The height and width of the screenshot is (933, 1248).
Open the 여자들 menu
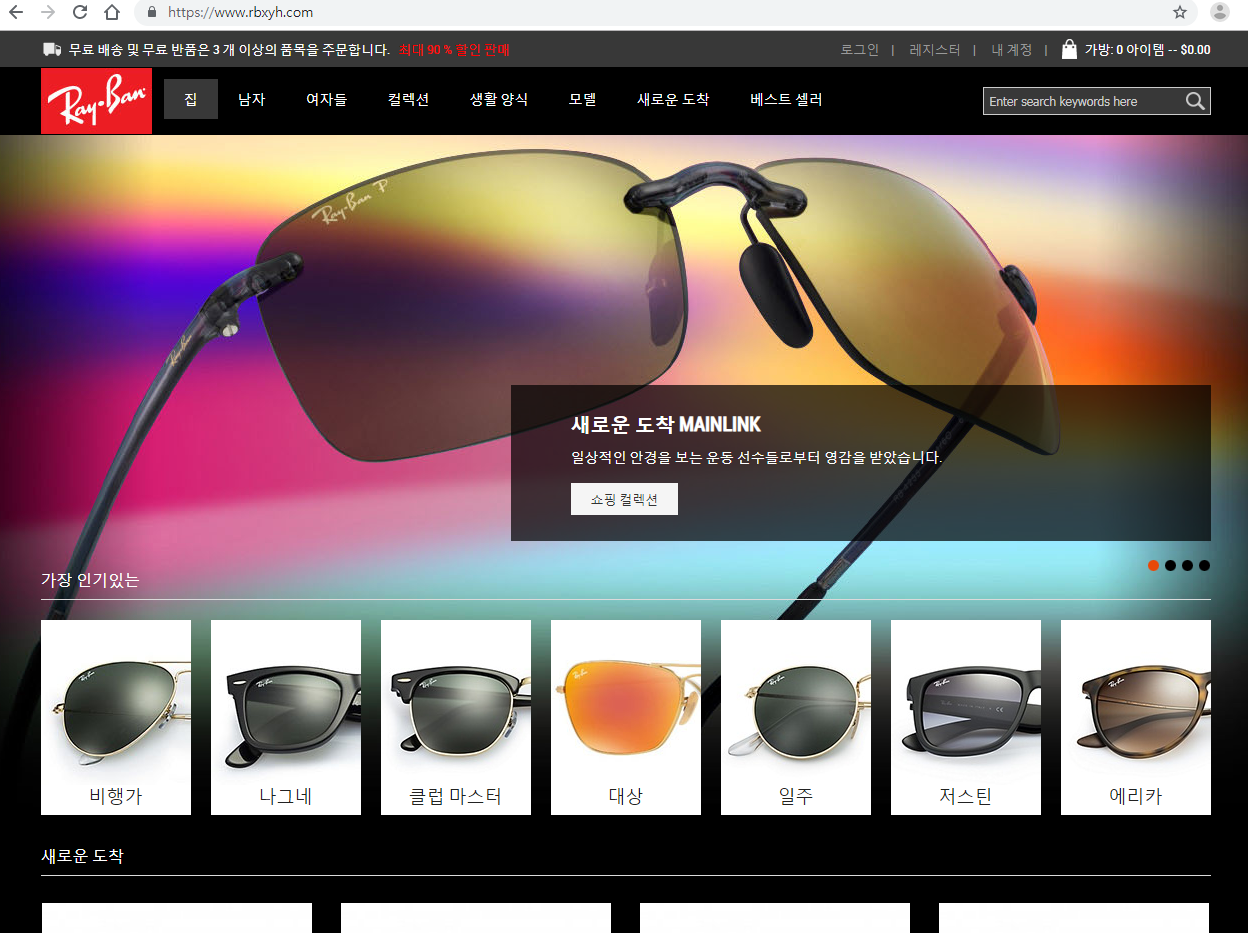pyautogui.click(x=326, y=99)
